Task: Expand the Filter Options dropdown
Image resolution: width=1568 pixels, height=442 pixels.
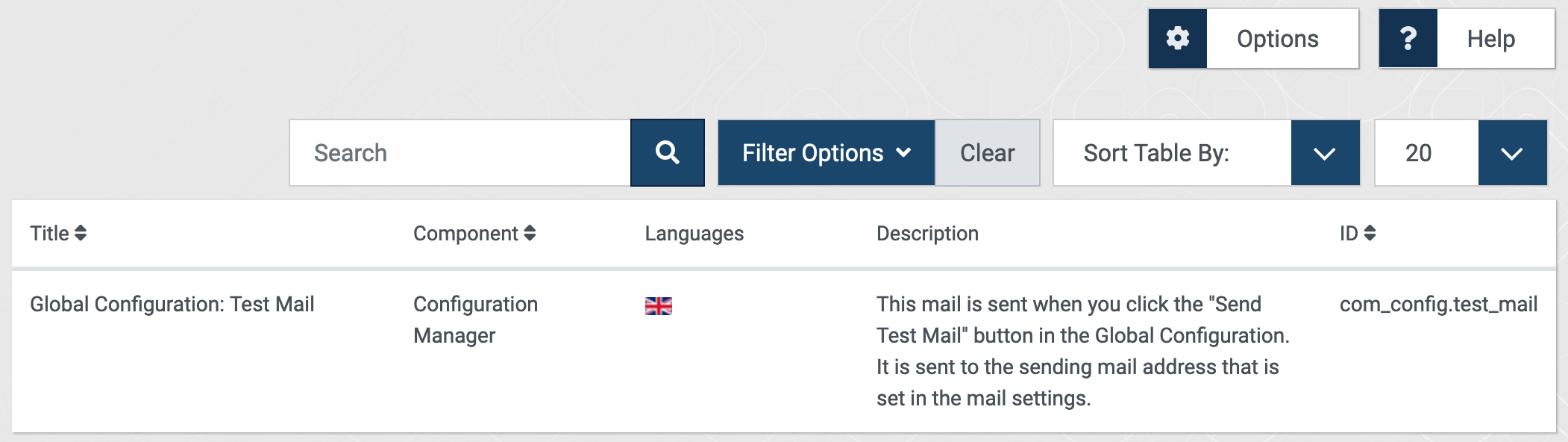Action: pyautogui.click(x=826, y=153)
